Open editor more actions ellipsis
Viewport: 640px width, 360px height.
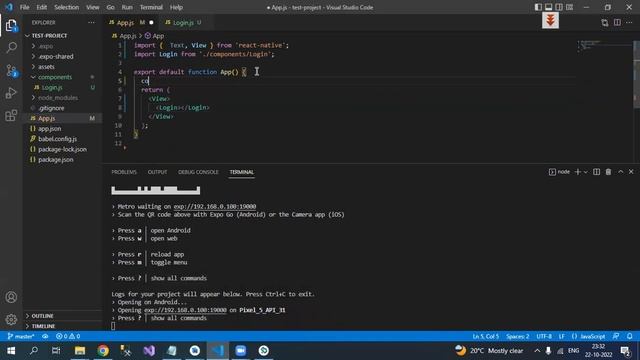(x=629, y=22)
